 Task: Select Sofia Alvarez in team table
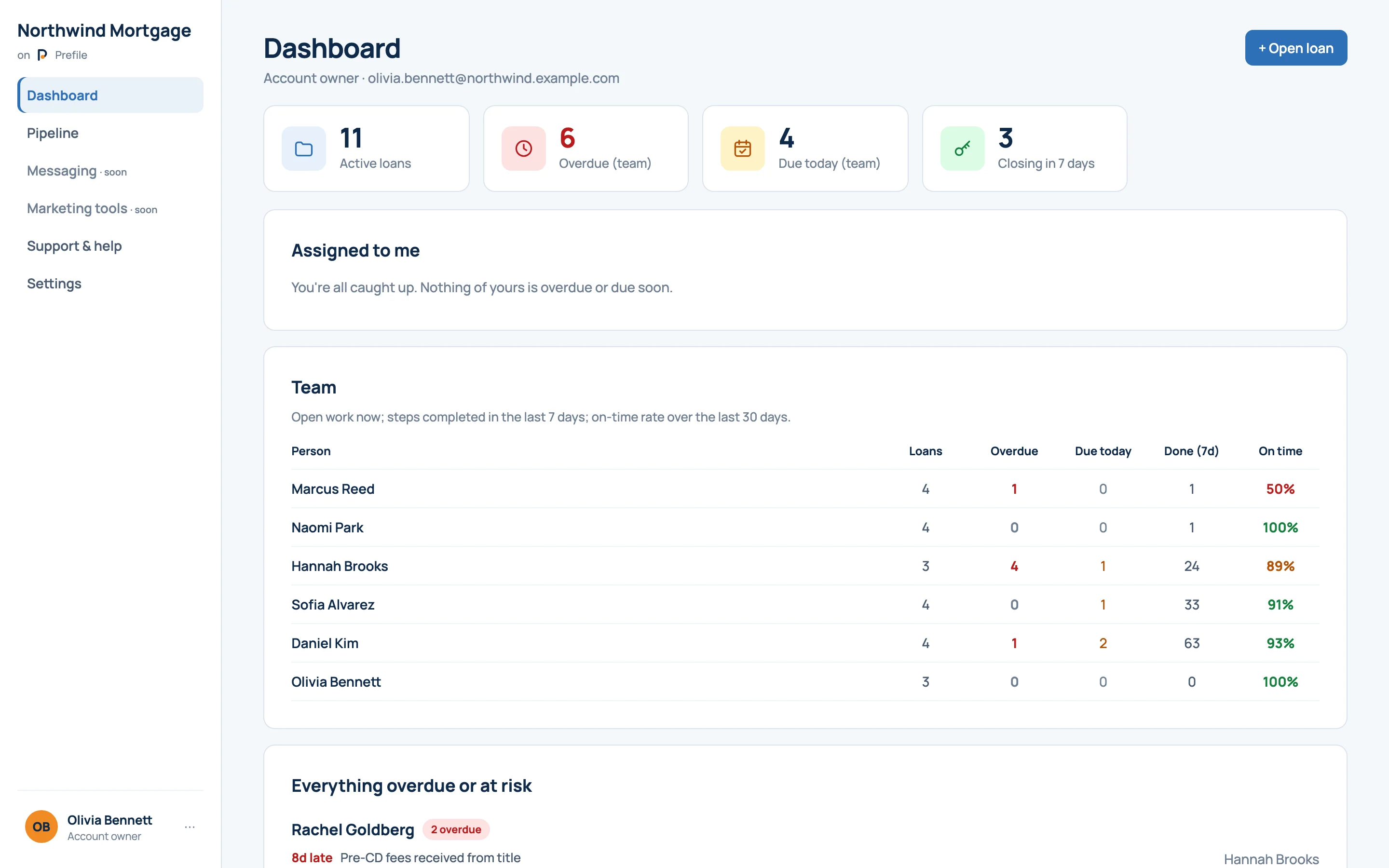pos(333,605)
